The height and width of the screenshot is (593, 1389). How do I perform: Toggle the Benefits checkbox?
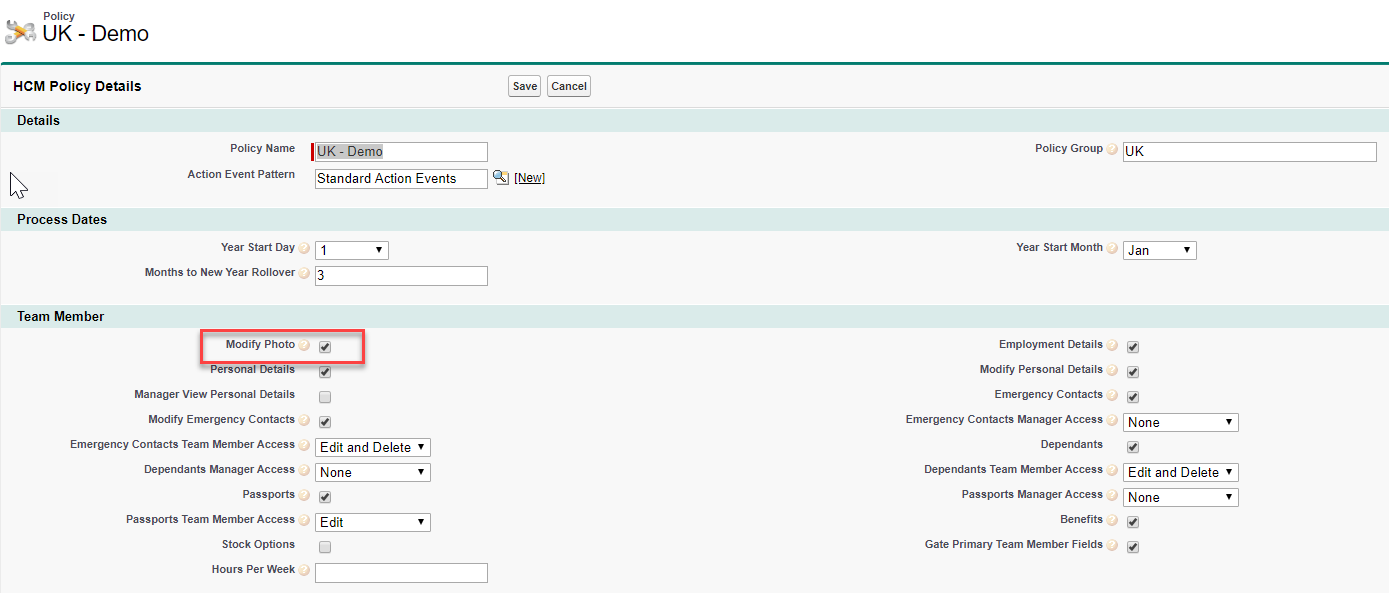click(1133, 522)
